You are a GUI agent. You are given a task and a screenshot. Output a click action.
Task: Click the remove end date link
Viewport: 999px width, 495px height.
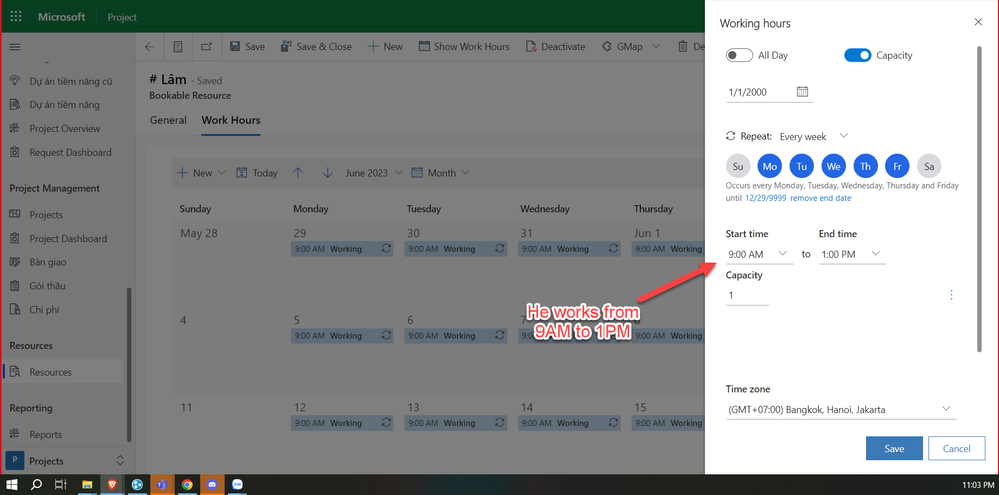(822, 198)
